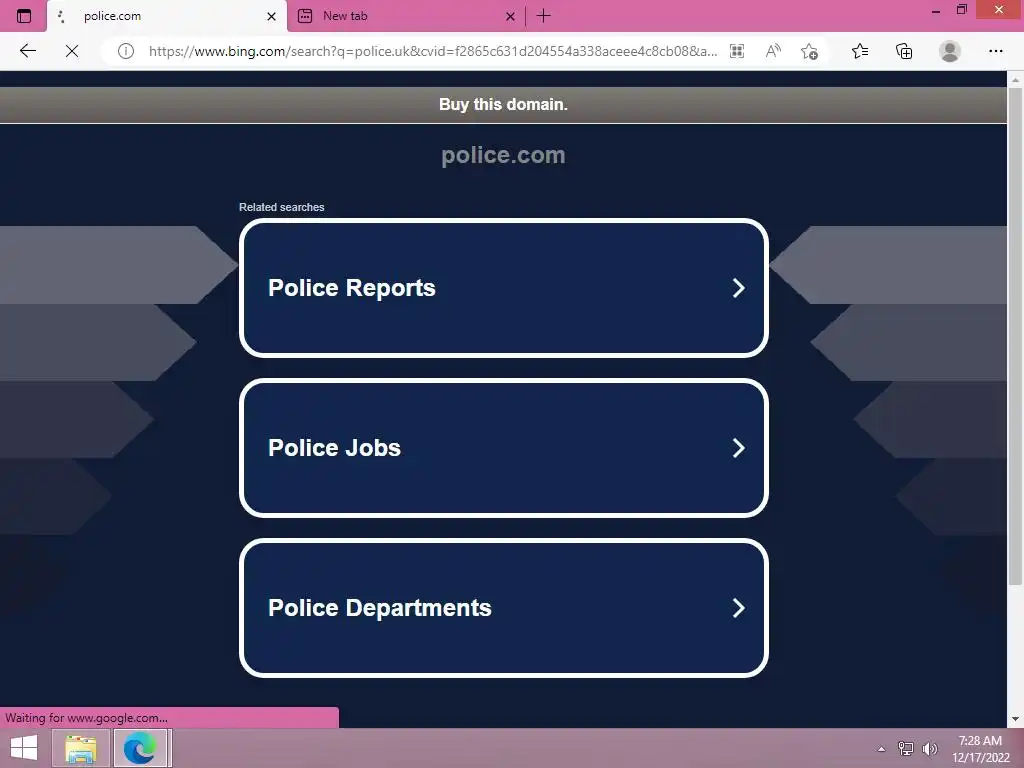
Task: Open Settings and more menu
Action: (995, 51)
